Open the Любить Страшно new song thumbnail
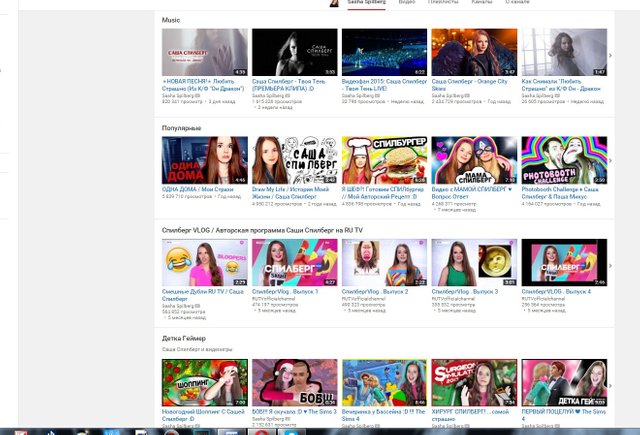 tap(204, 52)
